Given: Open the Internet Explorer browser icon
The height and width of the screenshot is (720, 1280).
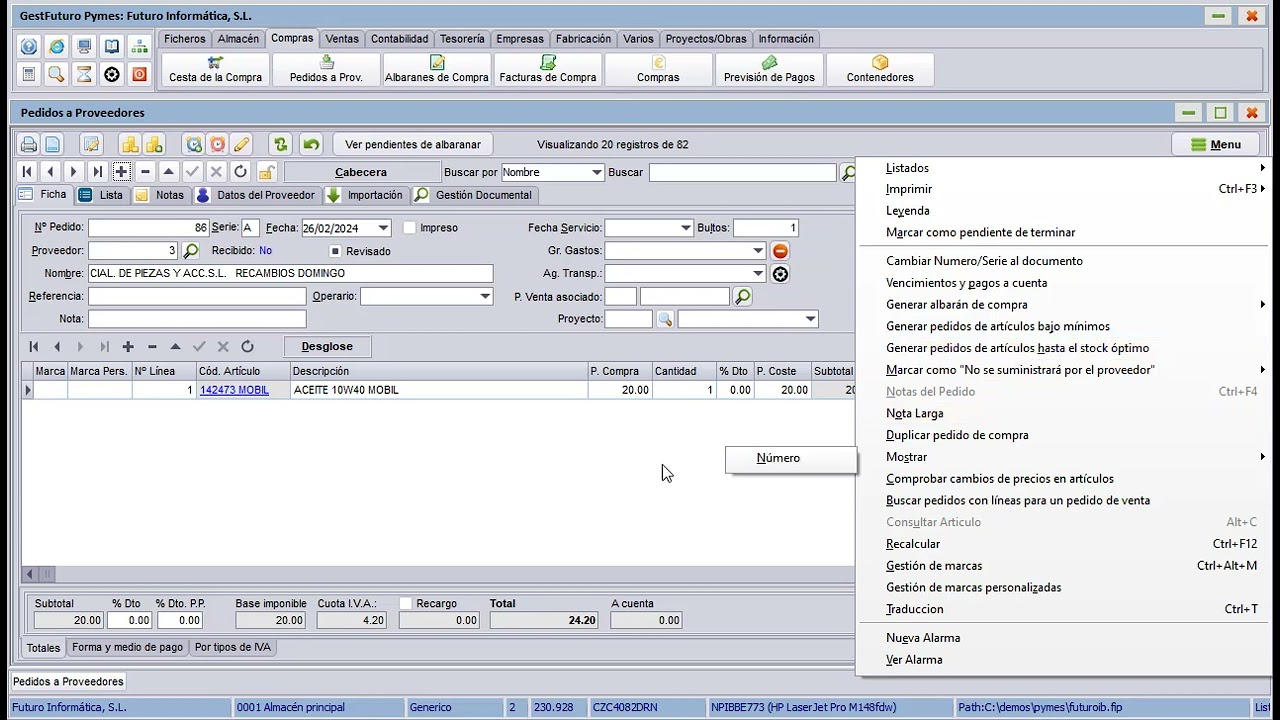Looking at the screenshot, I should [x=56, y=47].
